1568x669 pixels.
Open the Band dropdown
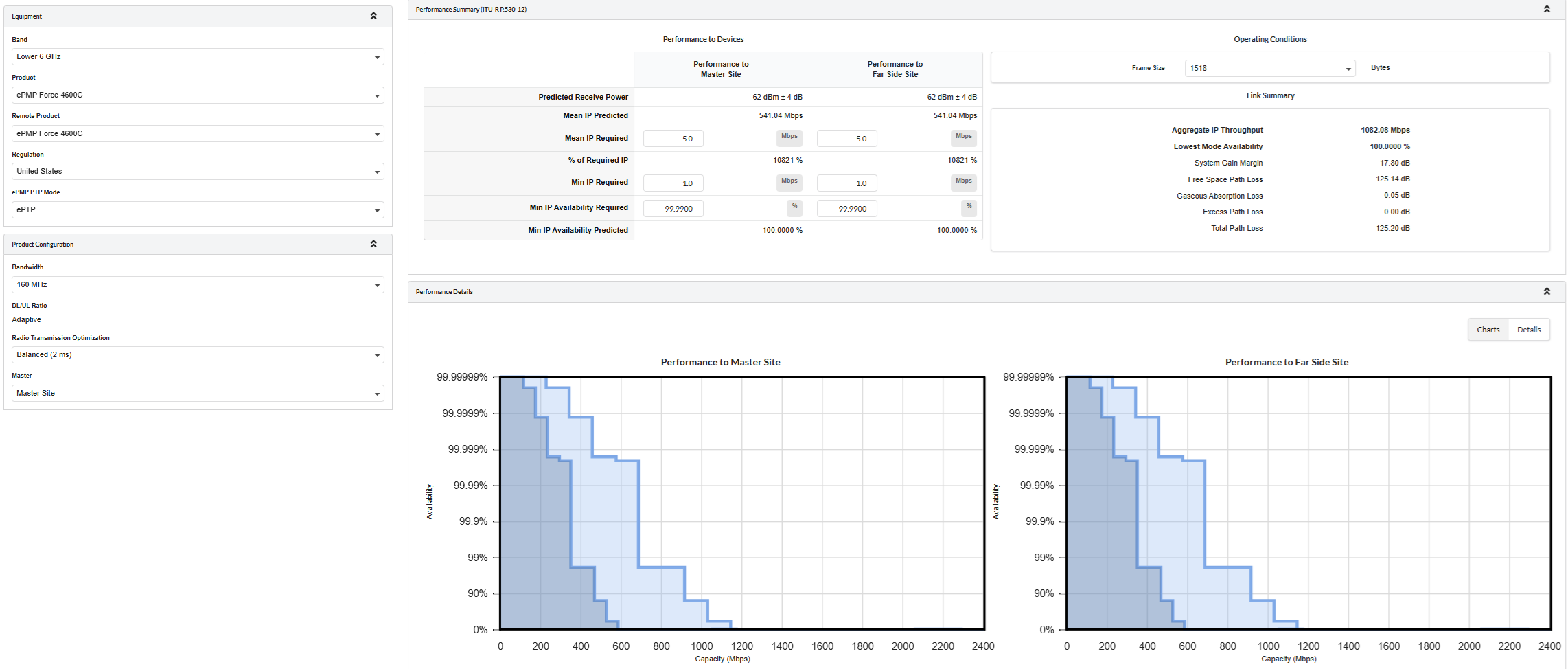(198, 57)
